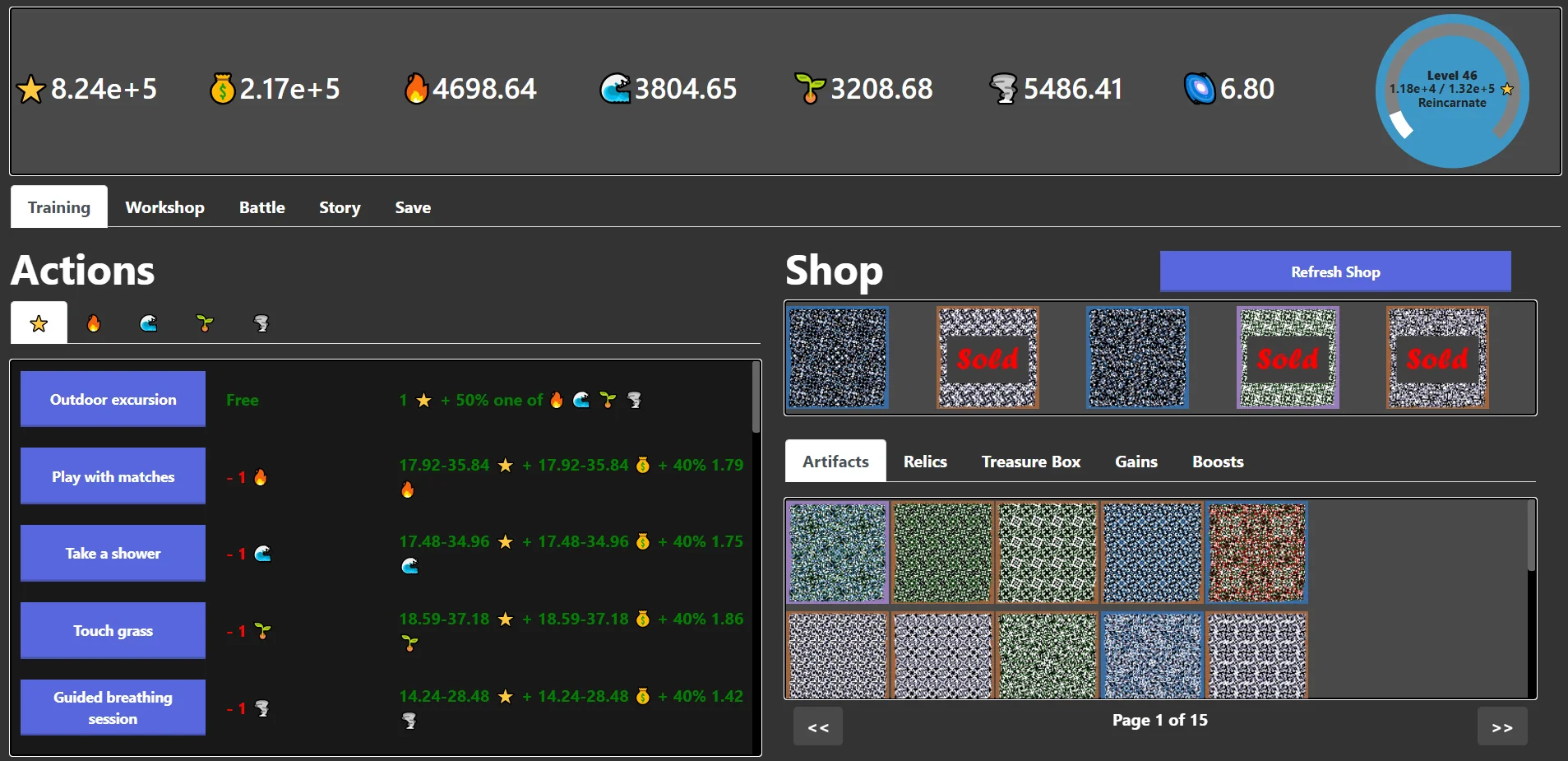
Task: Go to the Story tab
Action: [x=340, y=207]
